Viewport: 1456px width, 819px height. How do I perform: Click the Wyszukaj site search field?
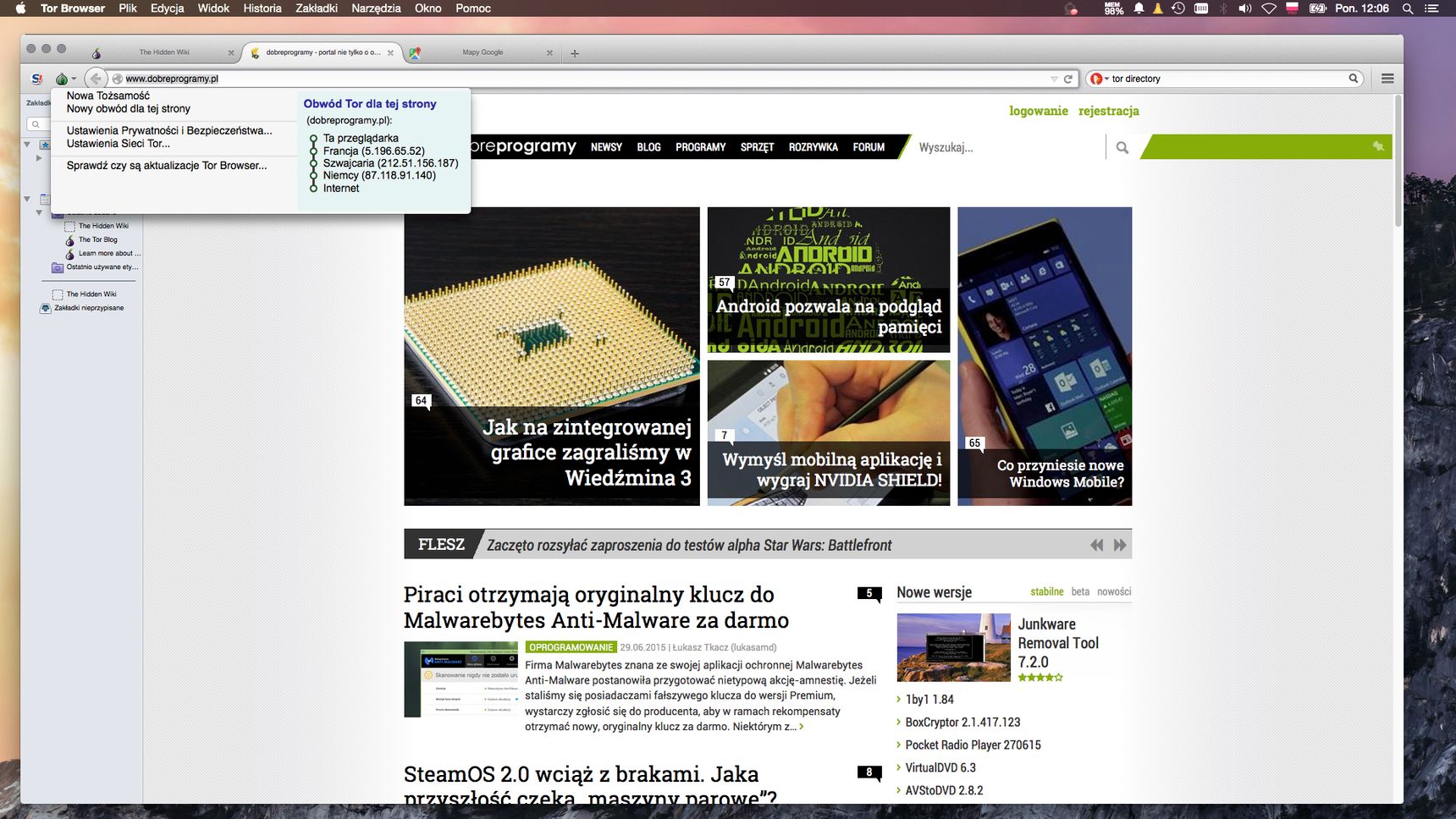coord(1007,147)
